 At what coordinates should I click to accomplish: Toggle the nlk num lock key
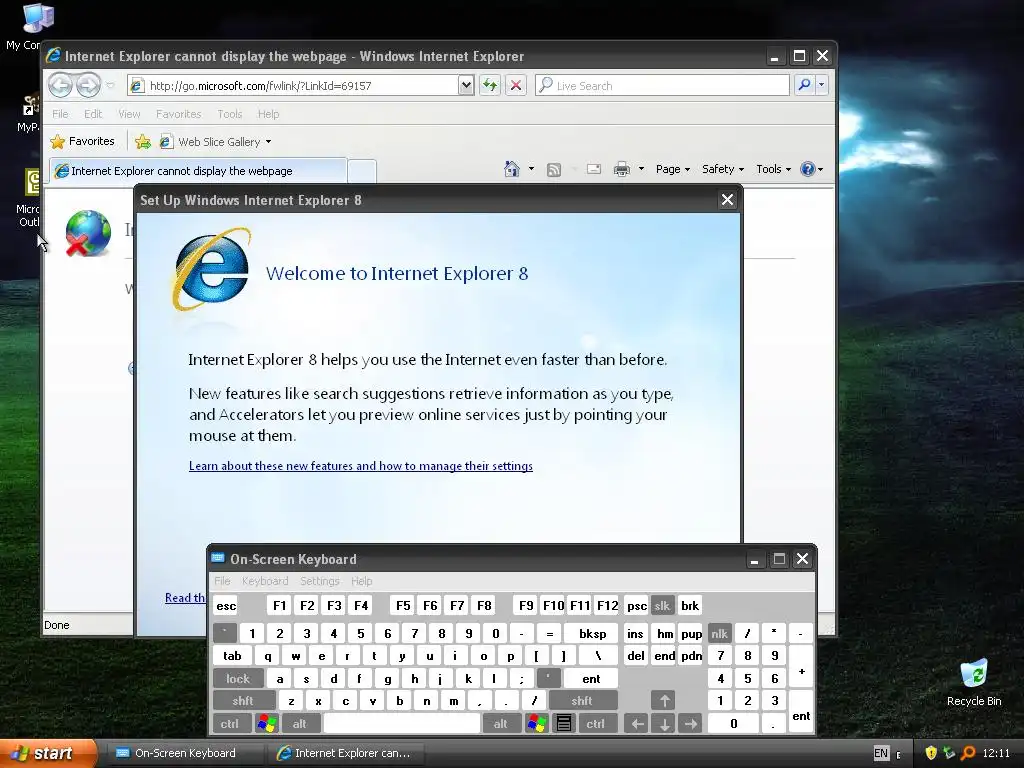[719, 633]
